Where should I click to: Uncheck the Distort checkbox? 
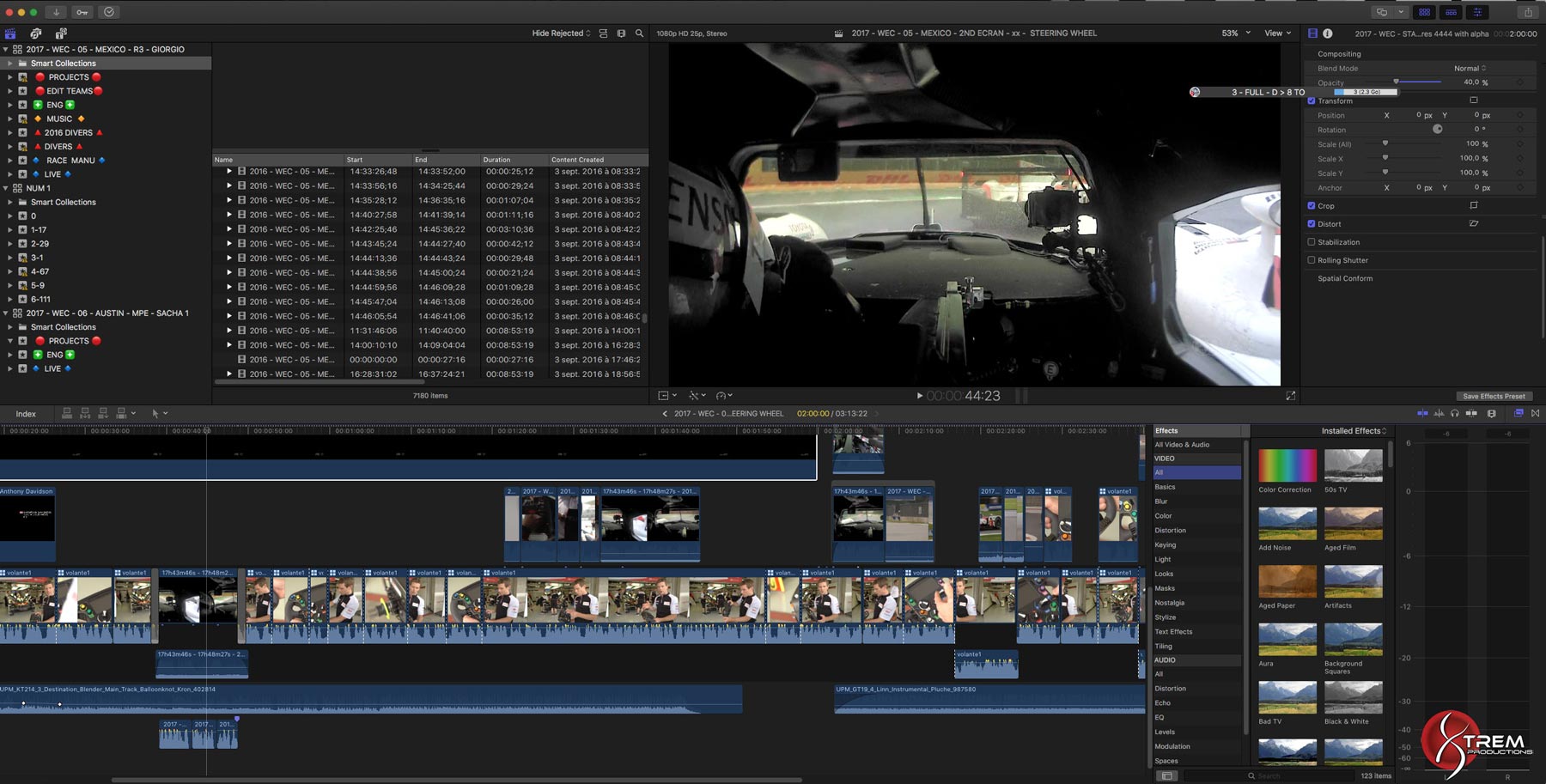click(1312, 223)
